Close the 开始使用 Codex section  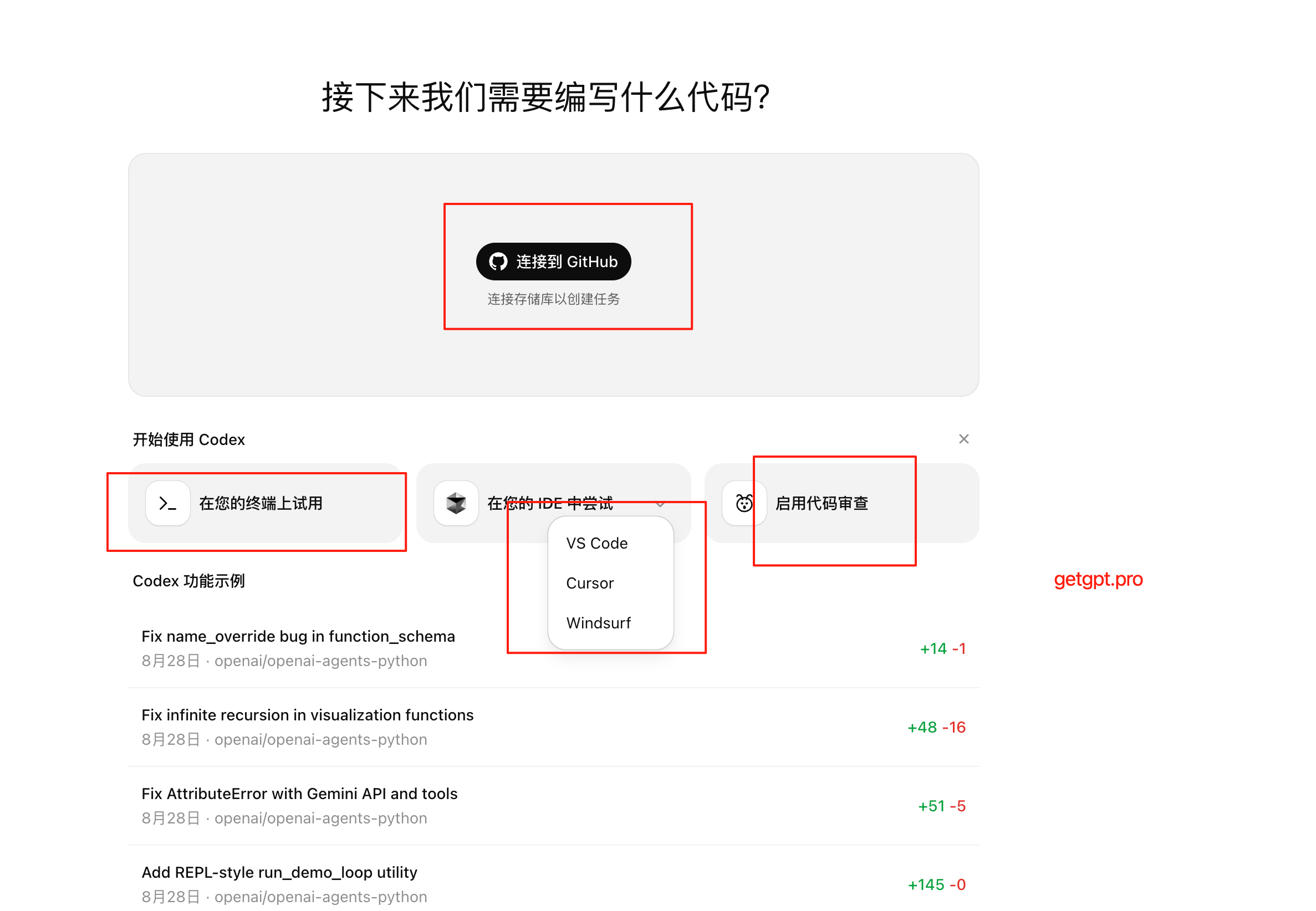pyautogui.click(x=963, y=439)
